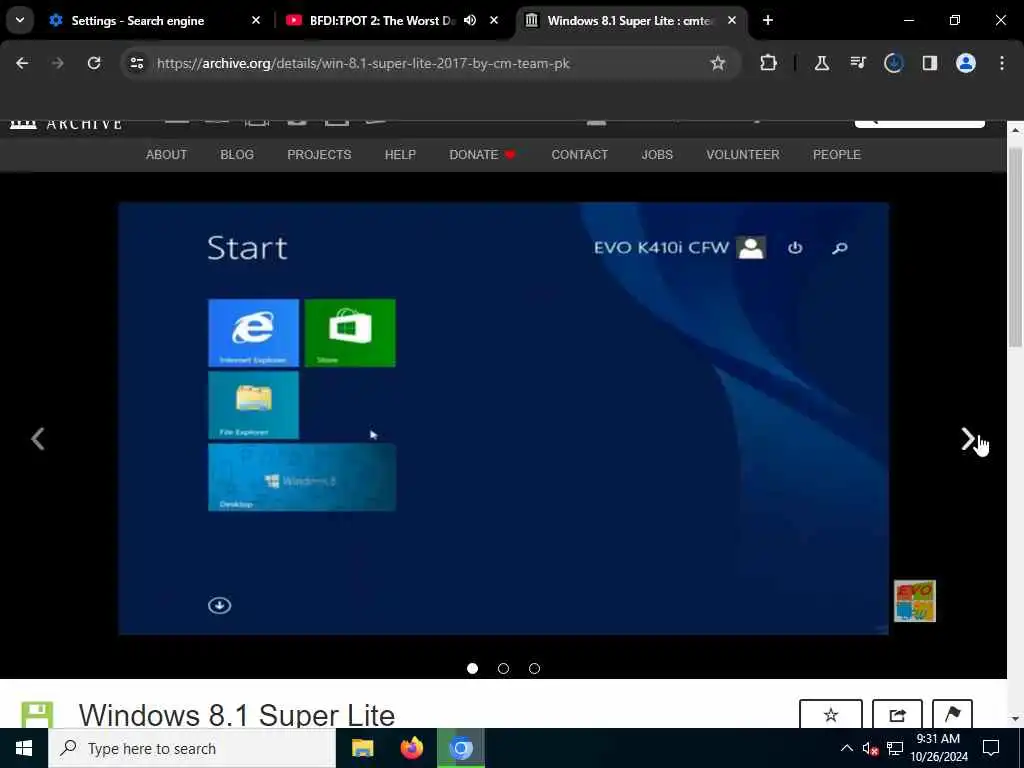Open the volume icon in system tray
The width and height of the screenshot is (1024, 768).
[x=870, y=748]
